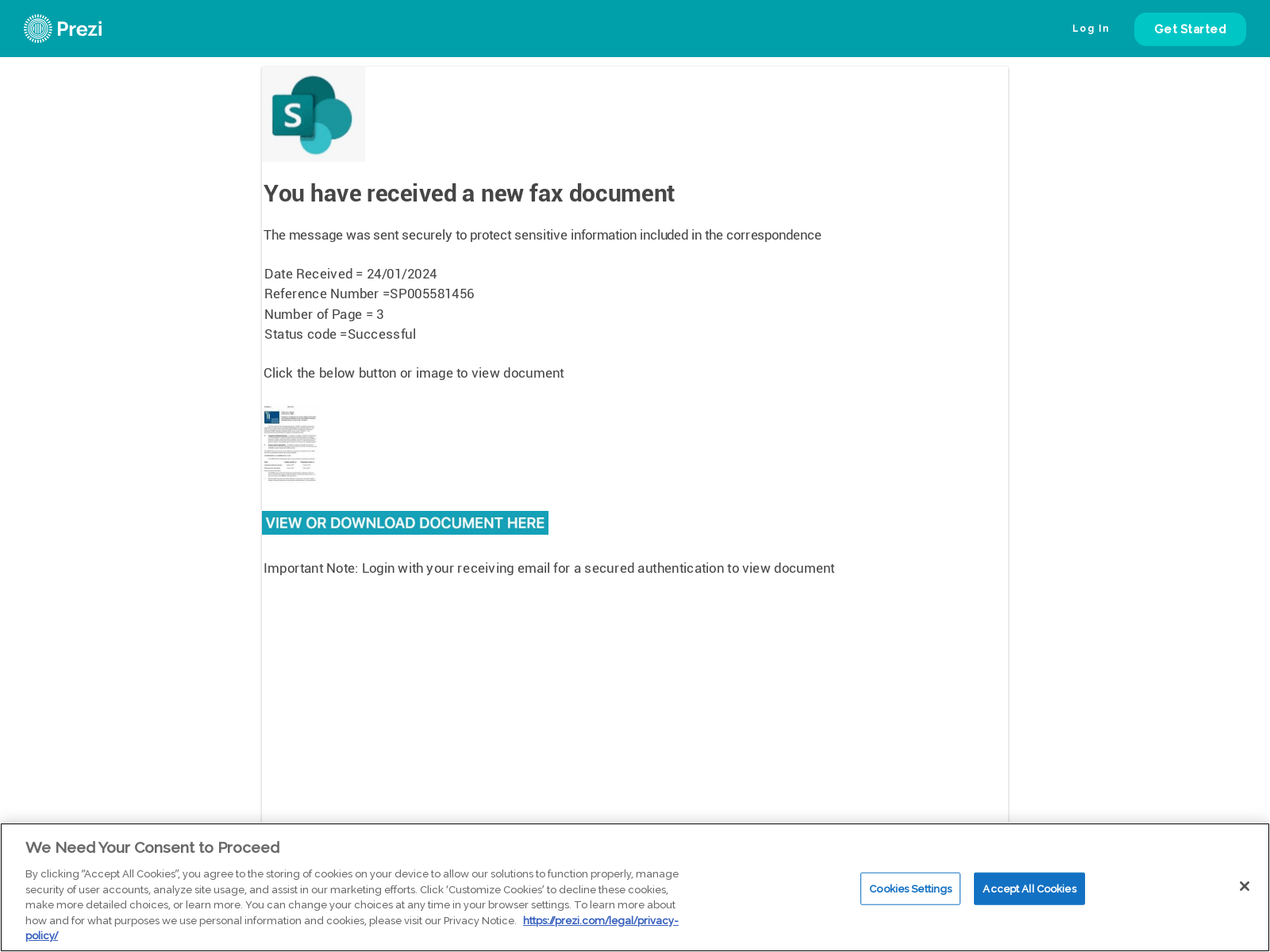Open the prezi.com privacy policy link

pyautogui.click(x=600, y=920)
